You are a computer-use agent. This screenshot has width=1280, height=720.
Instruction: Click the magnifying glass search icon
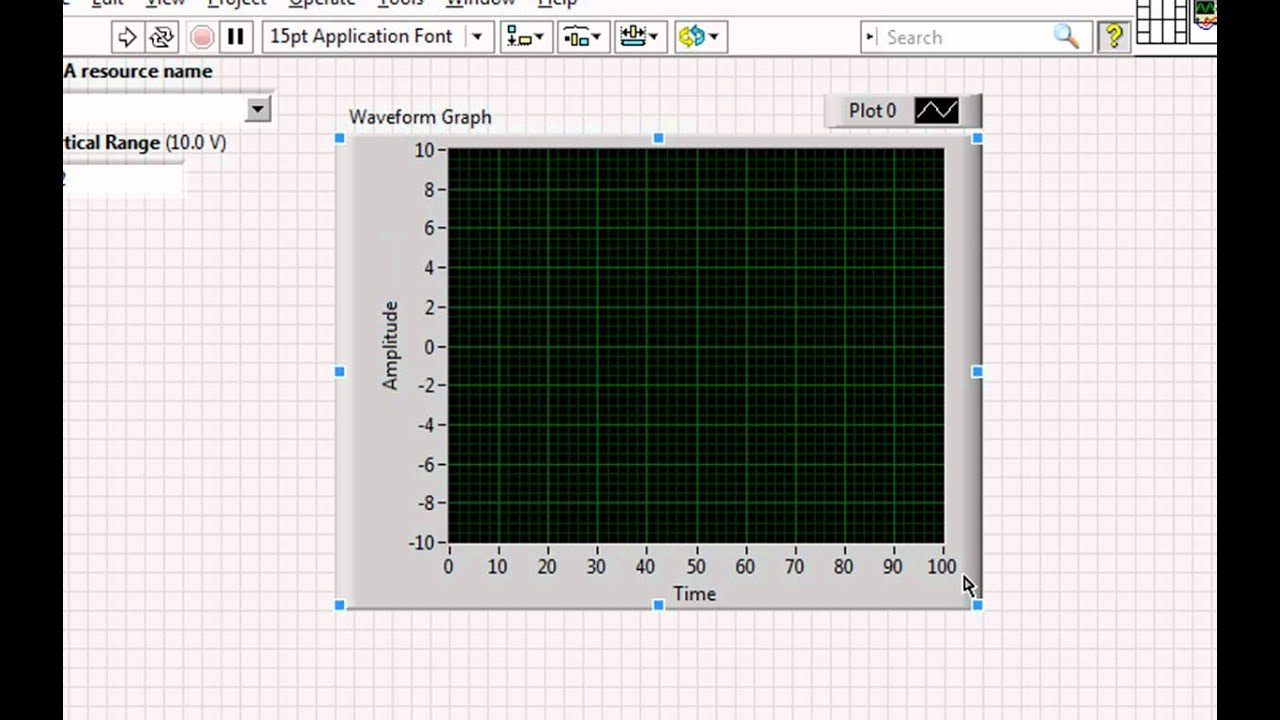[1067, 37]
